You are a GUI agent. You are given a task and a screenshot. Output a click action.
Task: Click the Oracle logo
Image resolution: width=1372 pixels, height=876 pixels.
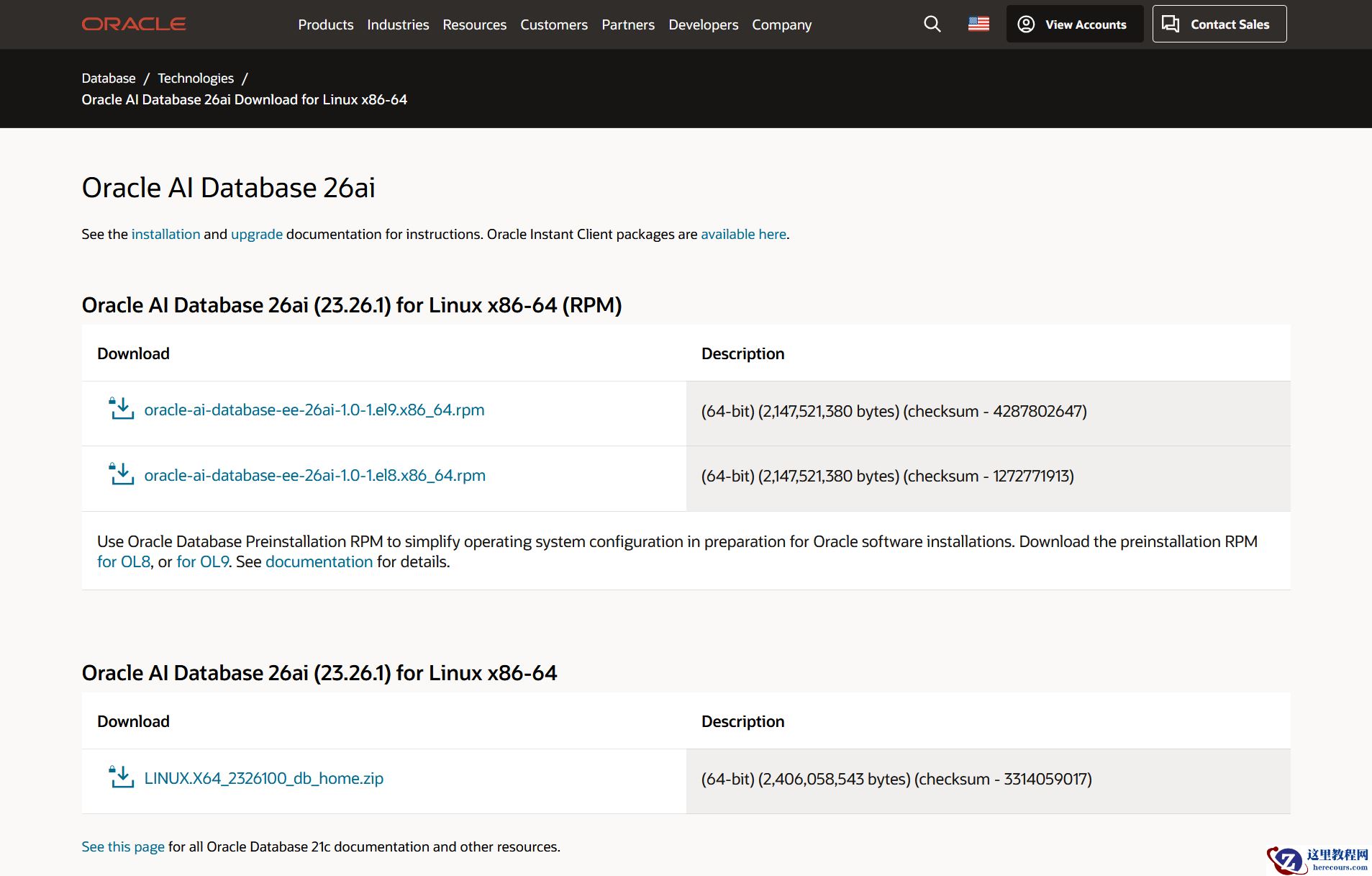tap(132, 23)
